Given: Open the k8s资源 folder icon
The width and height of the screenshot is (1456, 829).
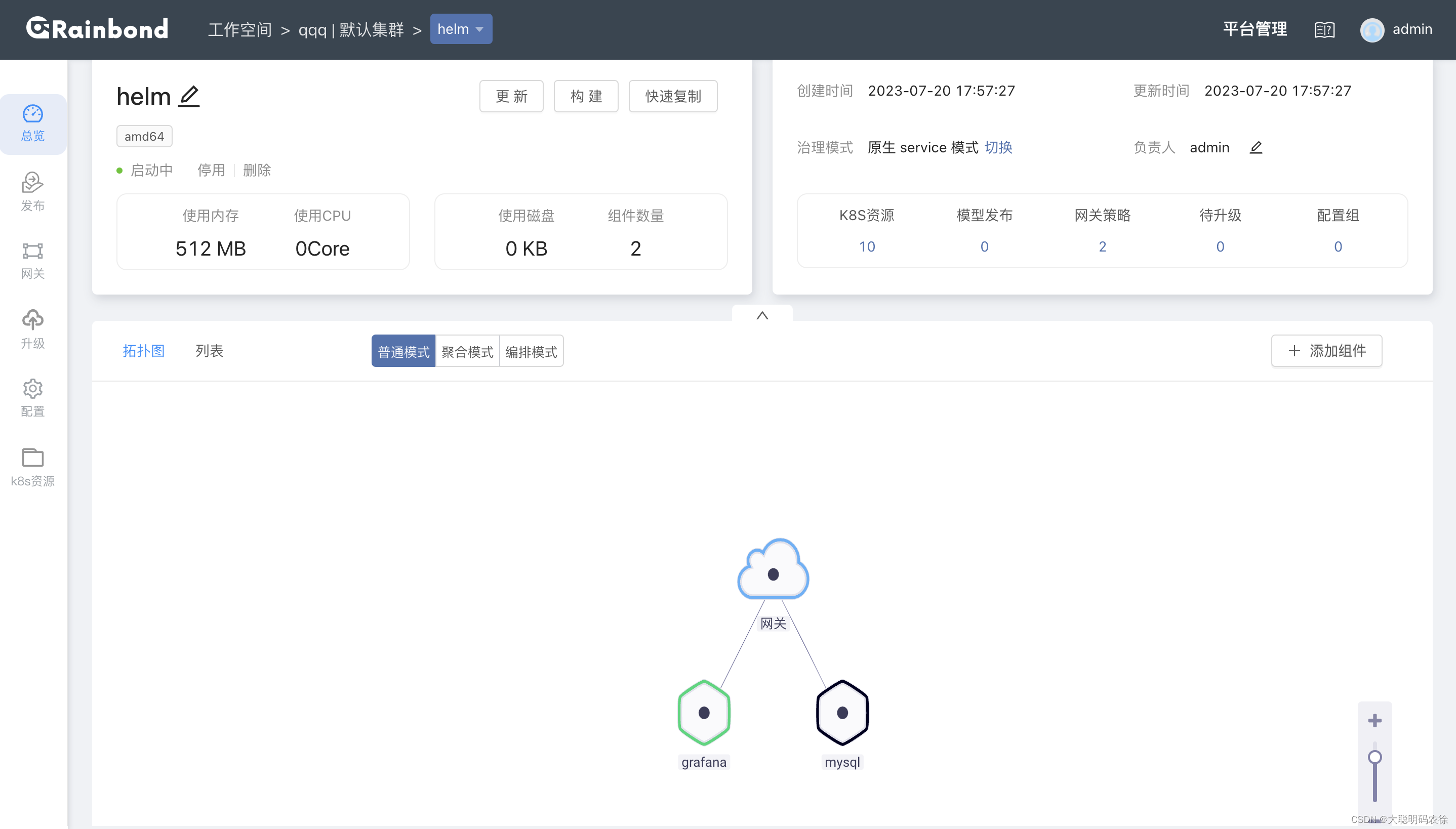Looking at the screenshot, I should coord(32,458).
